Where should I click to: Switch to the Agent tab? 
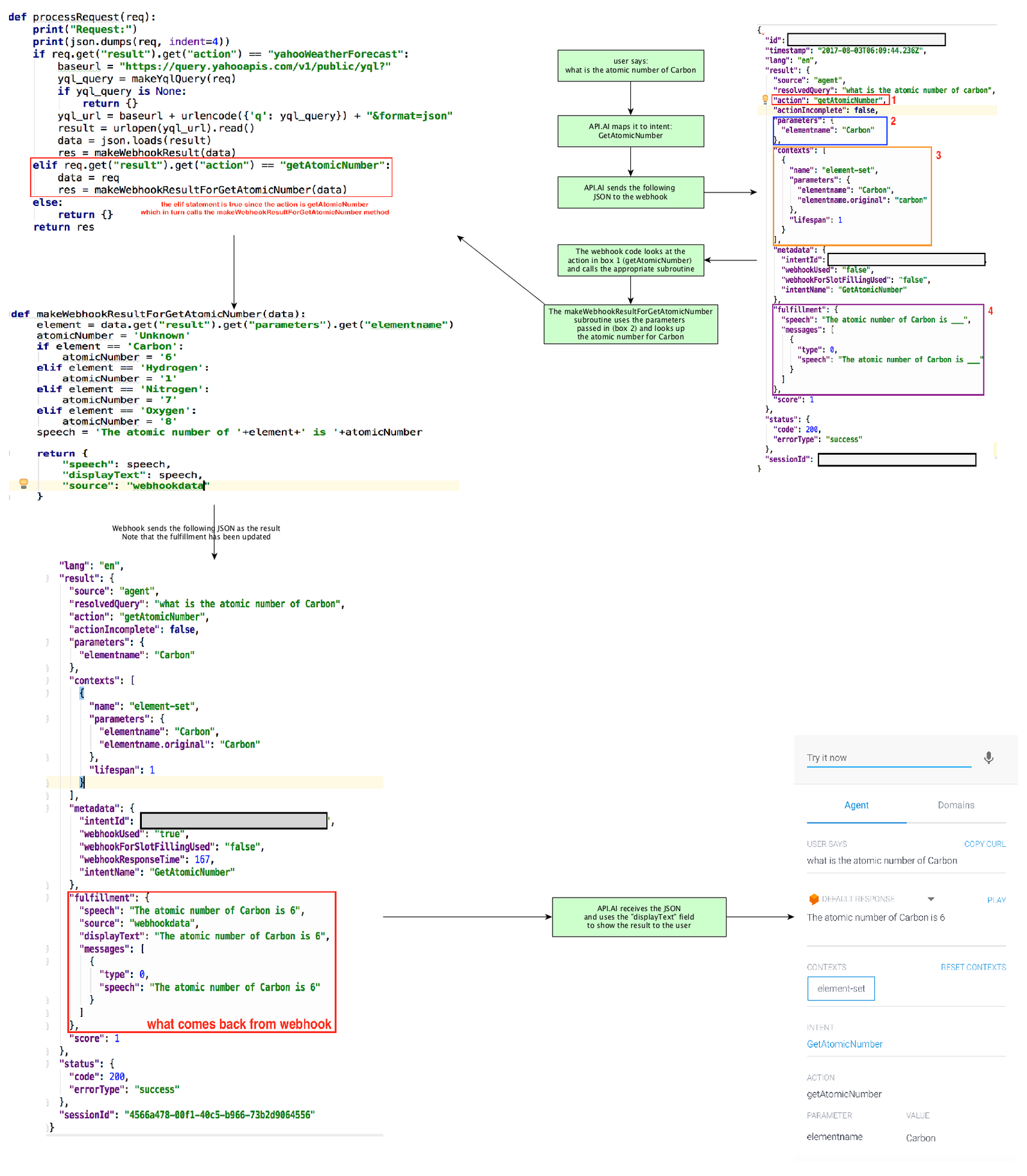pyautogui.click(x=856, y=805)
